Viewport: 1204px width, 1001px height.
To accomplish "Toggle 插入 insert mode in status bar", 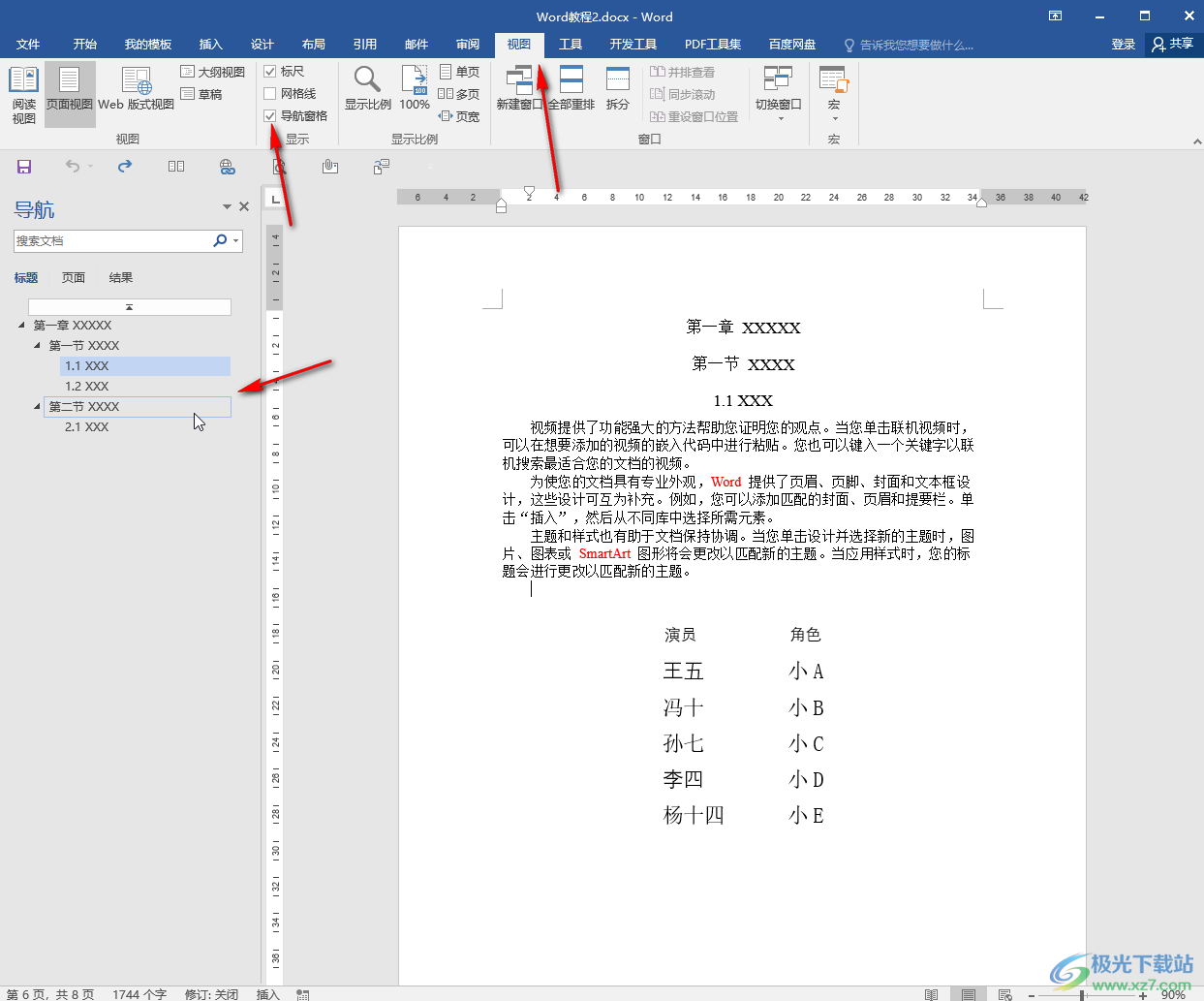I will [267, 994].
